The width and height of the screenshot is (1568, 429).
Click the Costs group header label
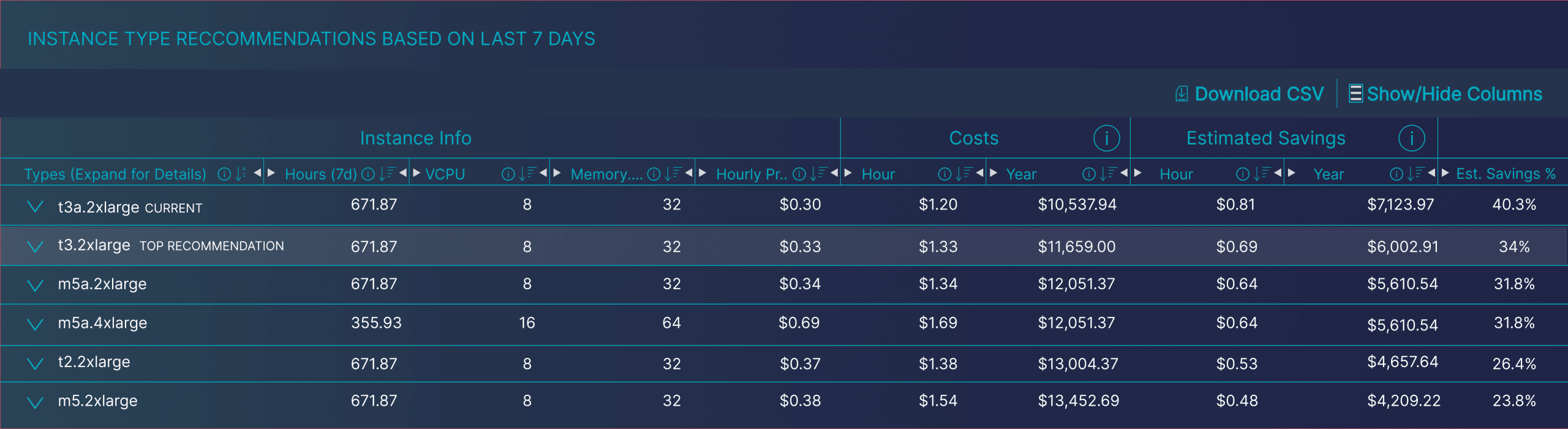coord(974,138)
